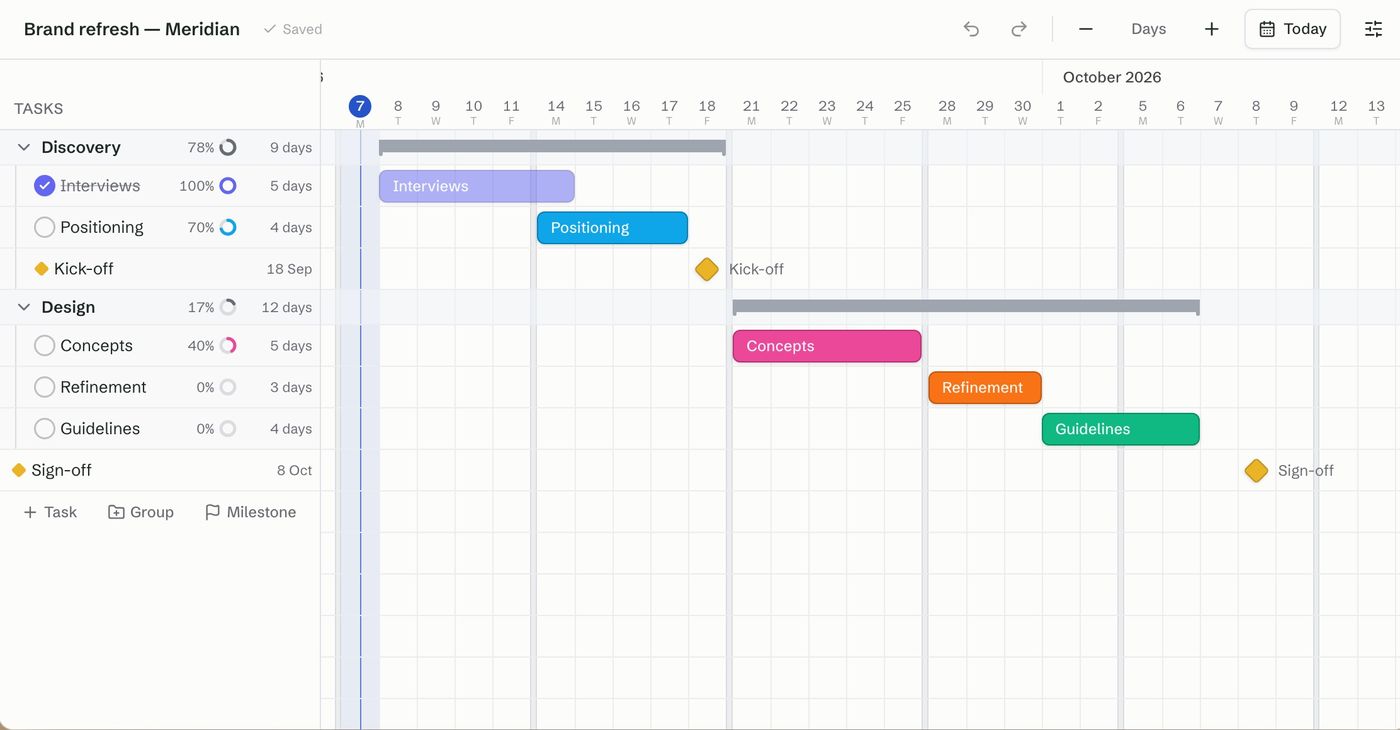
Task: Click Discovery's progress ring icon
Action: [x=228, y=148]
